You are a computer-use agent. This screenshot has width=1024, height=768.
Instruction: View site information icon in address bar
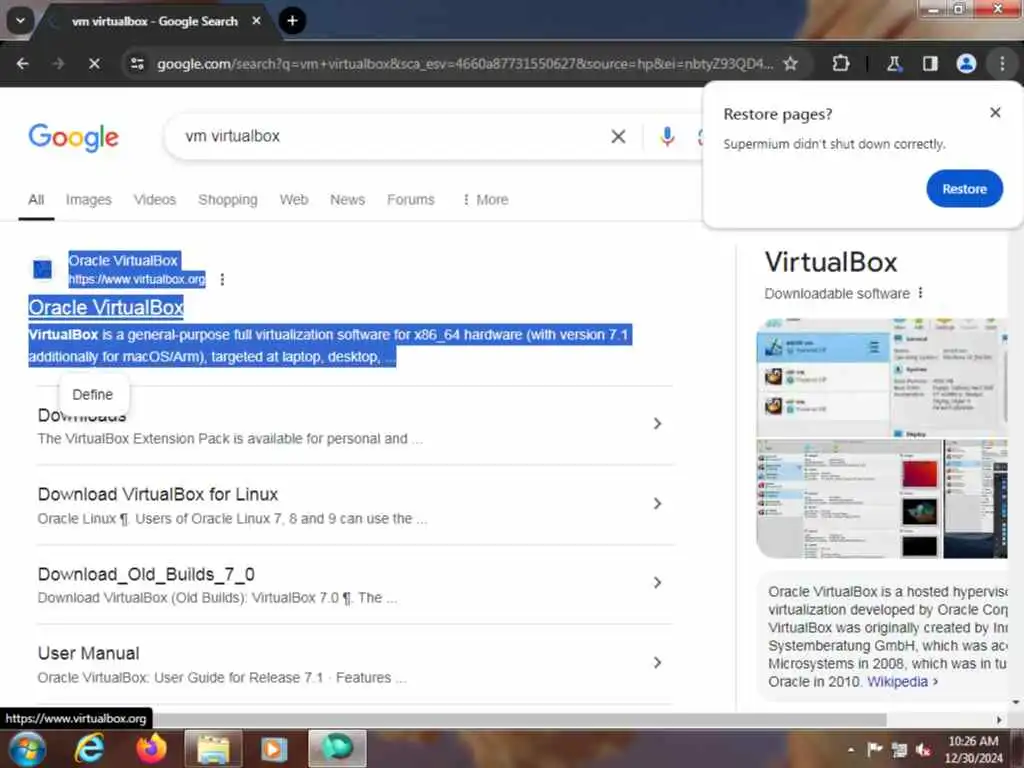point(137,63)
